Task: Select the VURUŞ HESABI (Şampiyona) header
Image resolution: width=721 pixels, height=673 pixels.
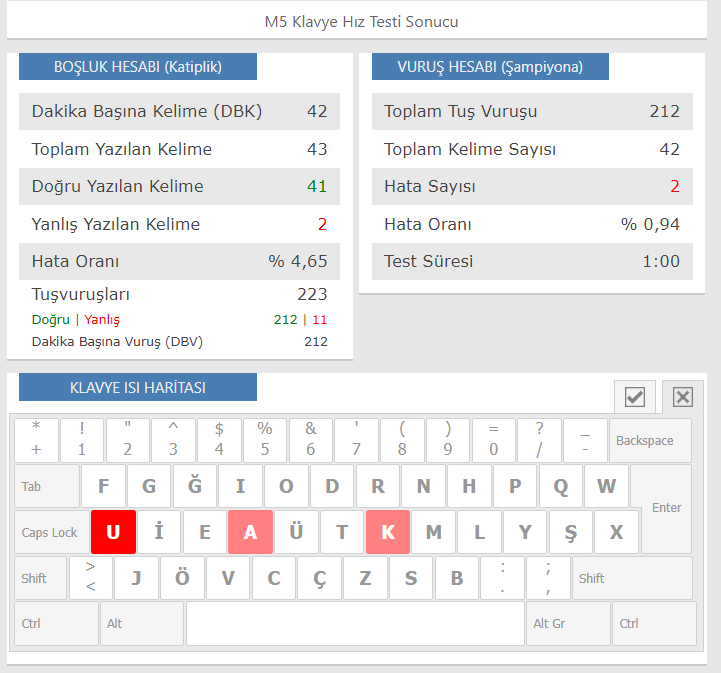Action: pos(490,67)
